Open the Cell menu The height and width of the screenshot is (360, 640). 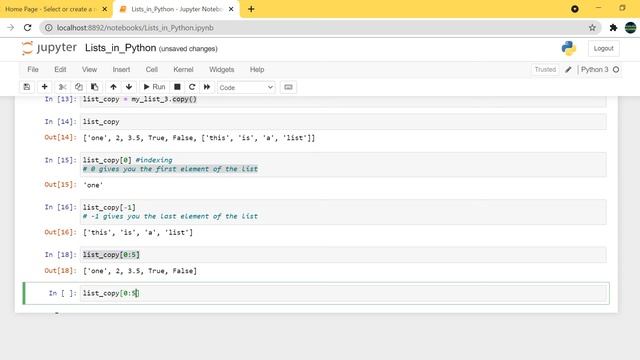point(152,69)
